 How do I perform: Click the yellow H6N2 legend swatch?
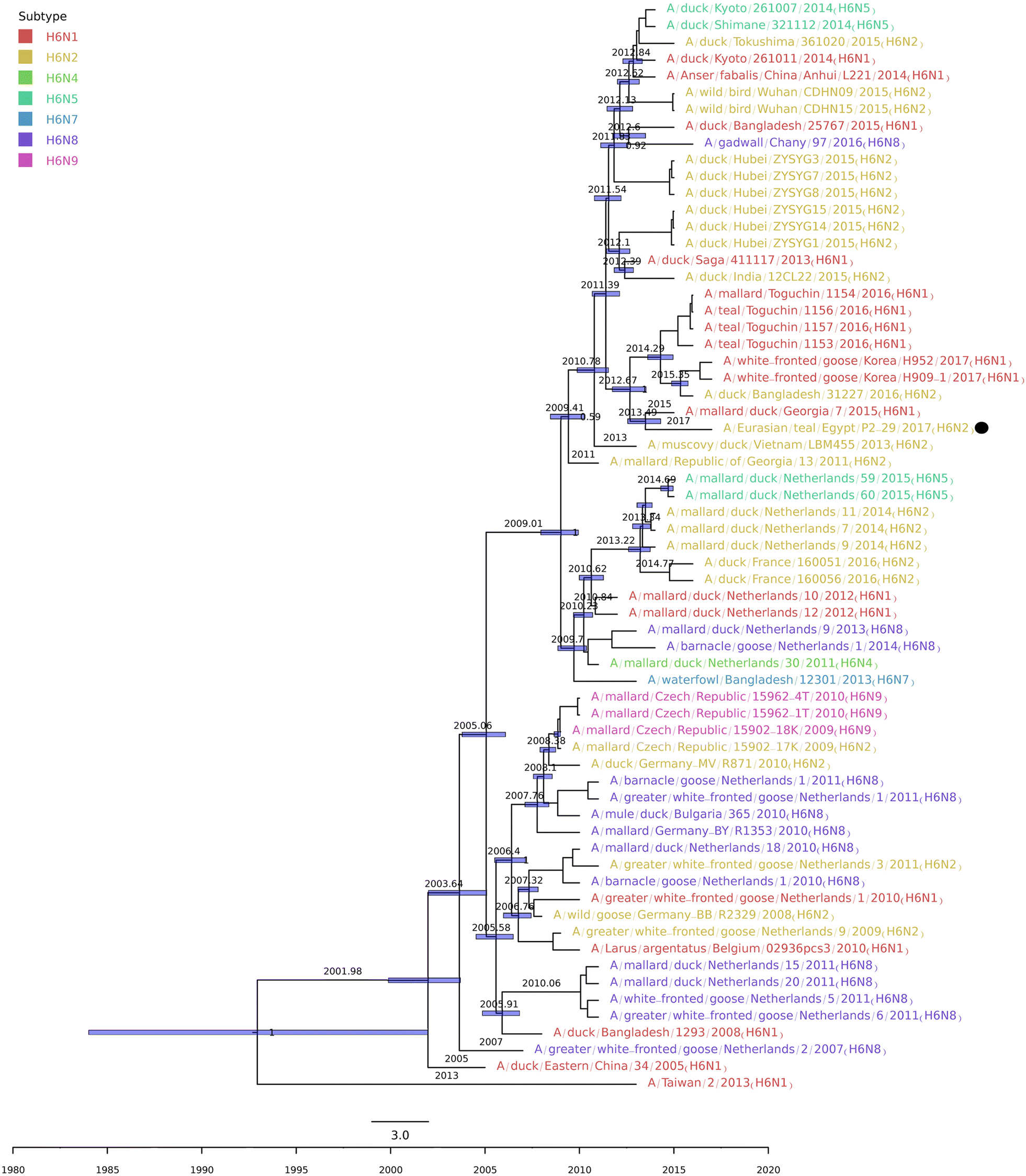(x=25, y=57)
